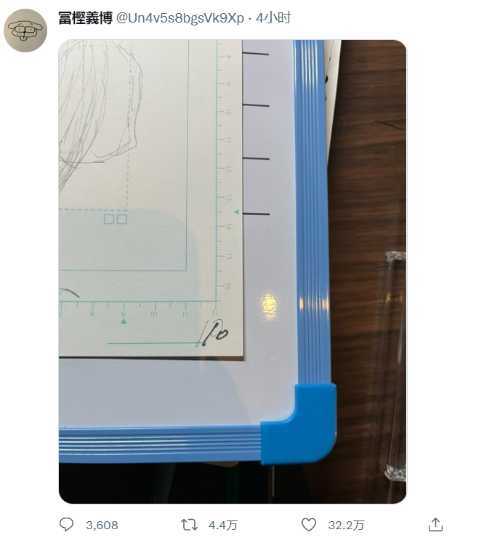Screen dimensions: 500x543
Task: Click the 4.4万 retweet count
Action: (x=223, y=525)
